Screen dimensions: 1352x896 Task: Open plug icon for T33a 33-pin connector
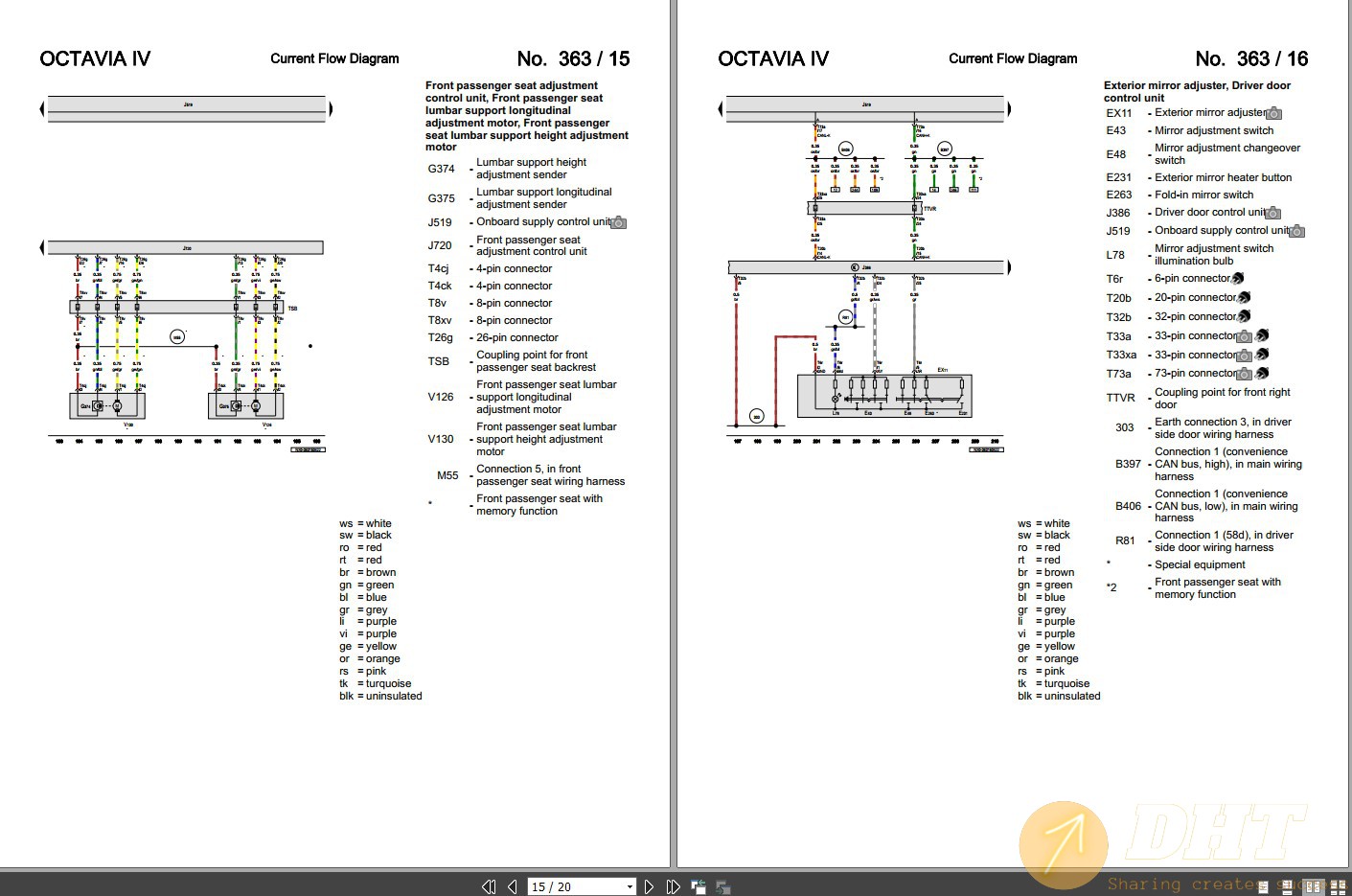pos(1262,335)
